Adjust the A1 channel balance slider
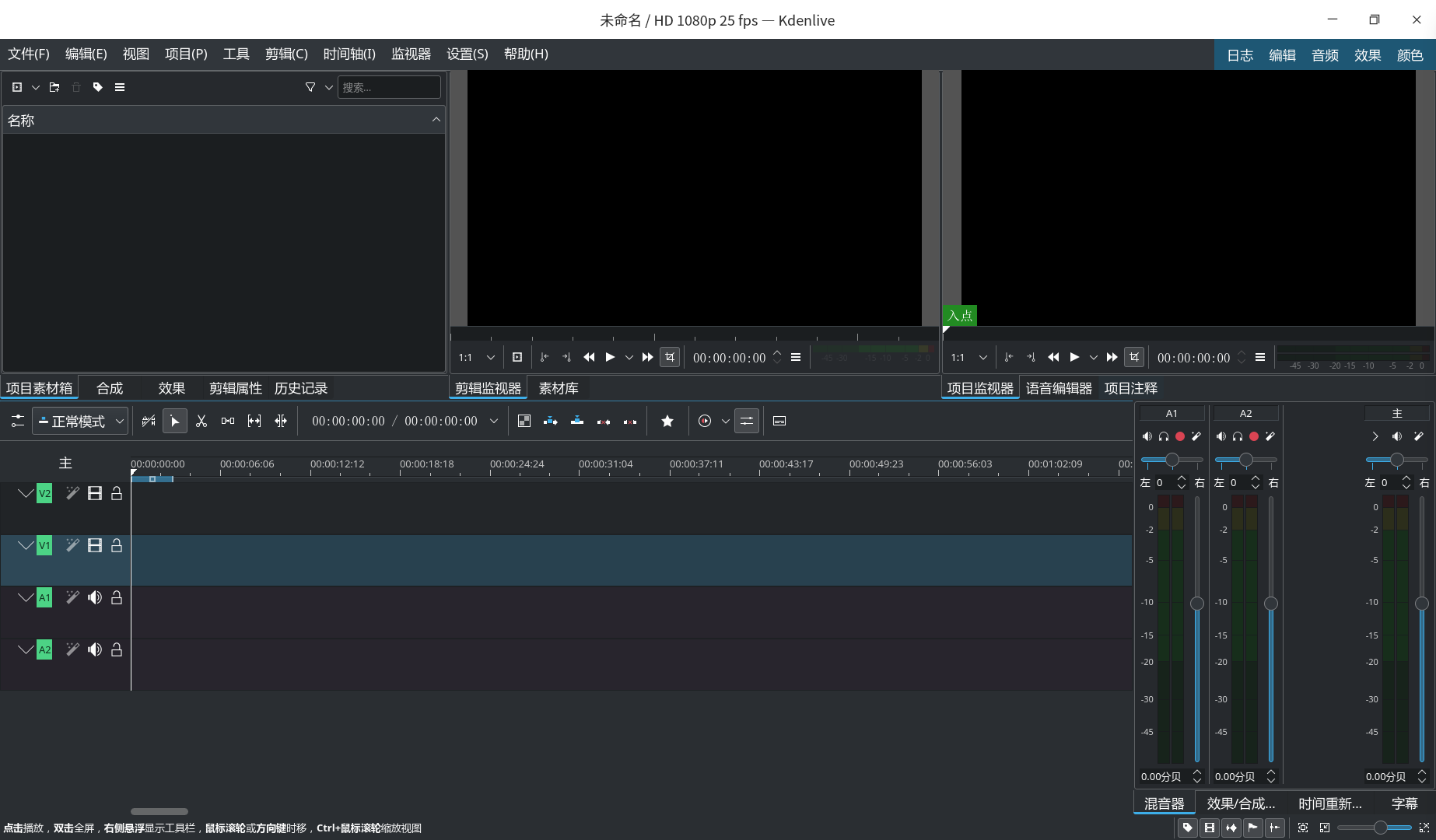 pos(1172,460)
